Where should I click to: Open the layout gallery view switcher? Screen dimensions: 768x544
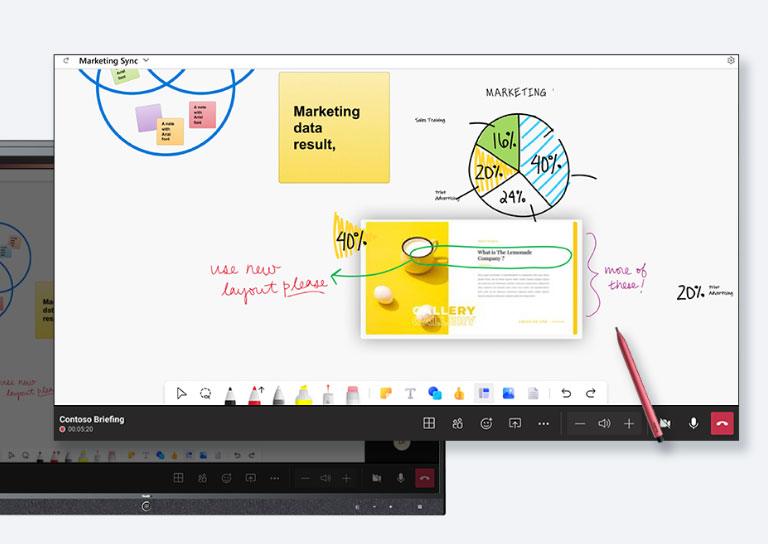click(x=429, y=423)
